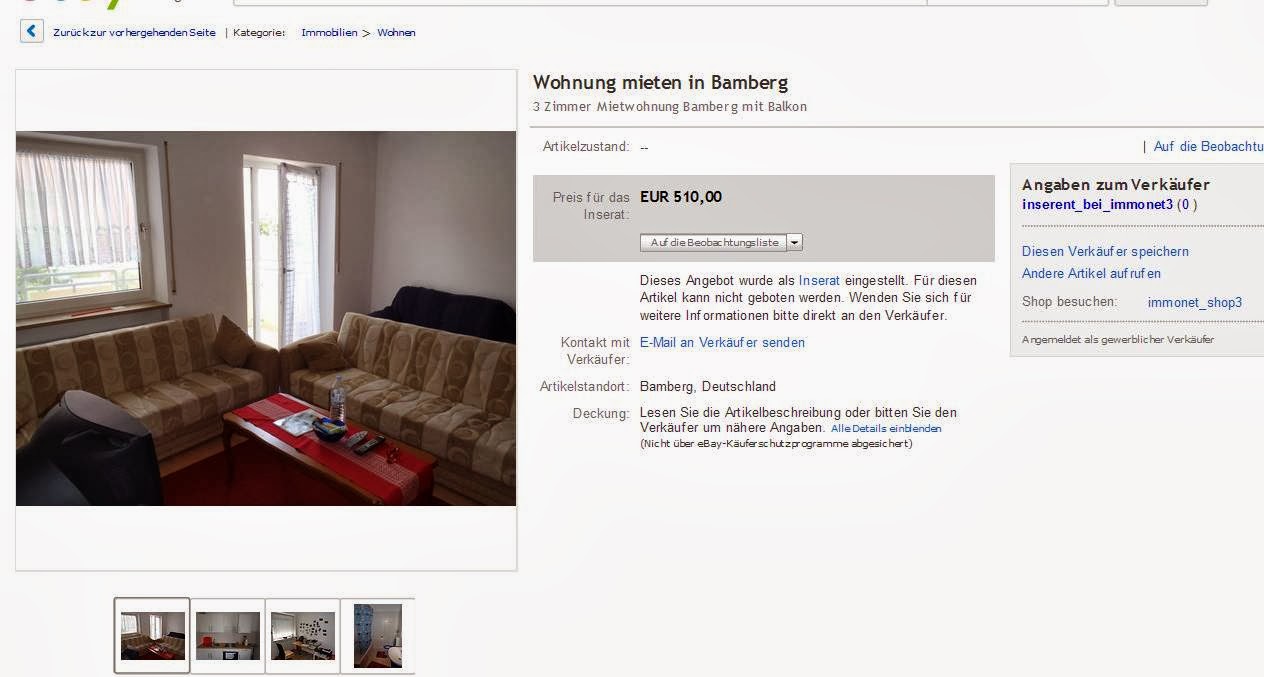The width and height of the screenshot is (1264, 677).
Task: Expand 'Alle Details einblenden' link
Action: tap(886, 428)
